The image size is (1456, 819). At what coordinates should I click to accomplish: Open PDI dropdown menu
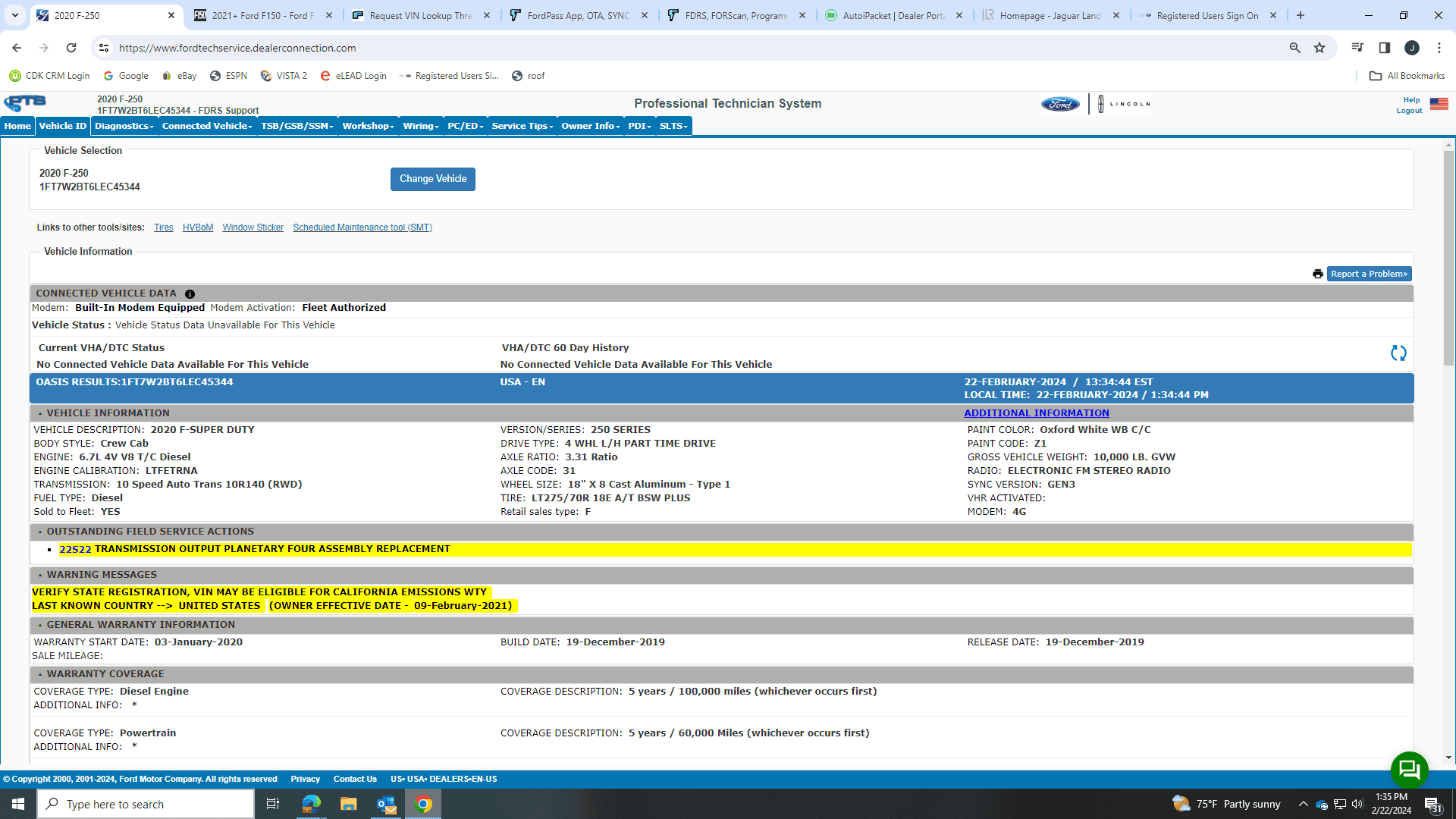click(640, 126)
